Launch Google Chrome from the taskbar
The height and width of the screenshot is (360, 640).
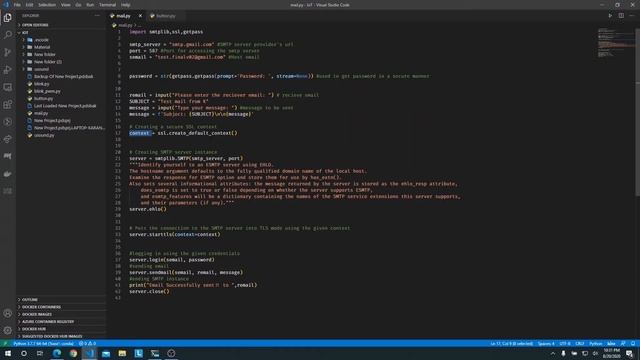73,353
